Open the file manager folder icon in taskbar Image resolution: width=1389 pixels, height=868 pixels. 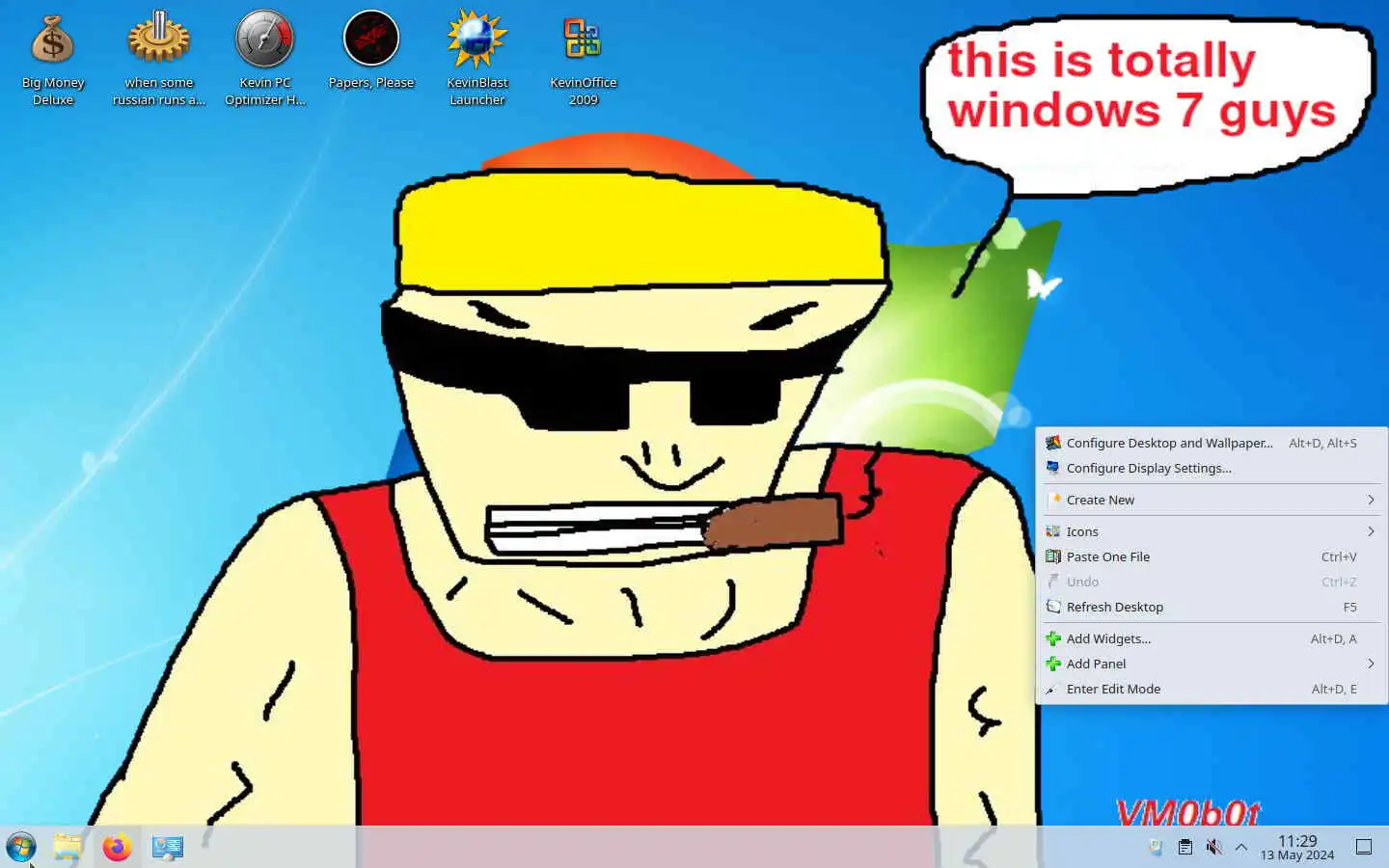click(68, 847)
